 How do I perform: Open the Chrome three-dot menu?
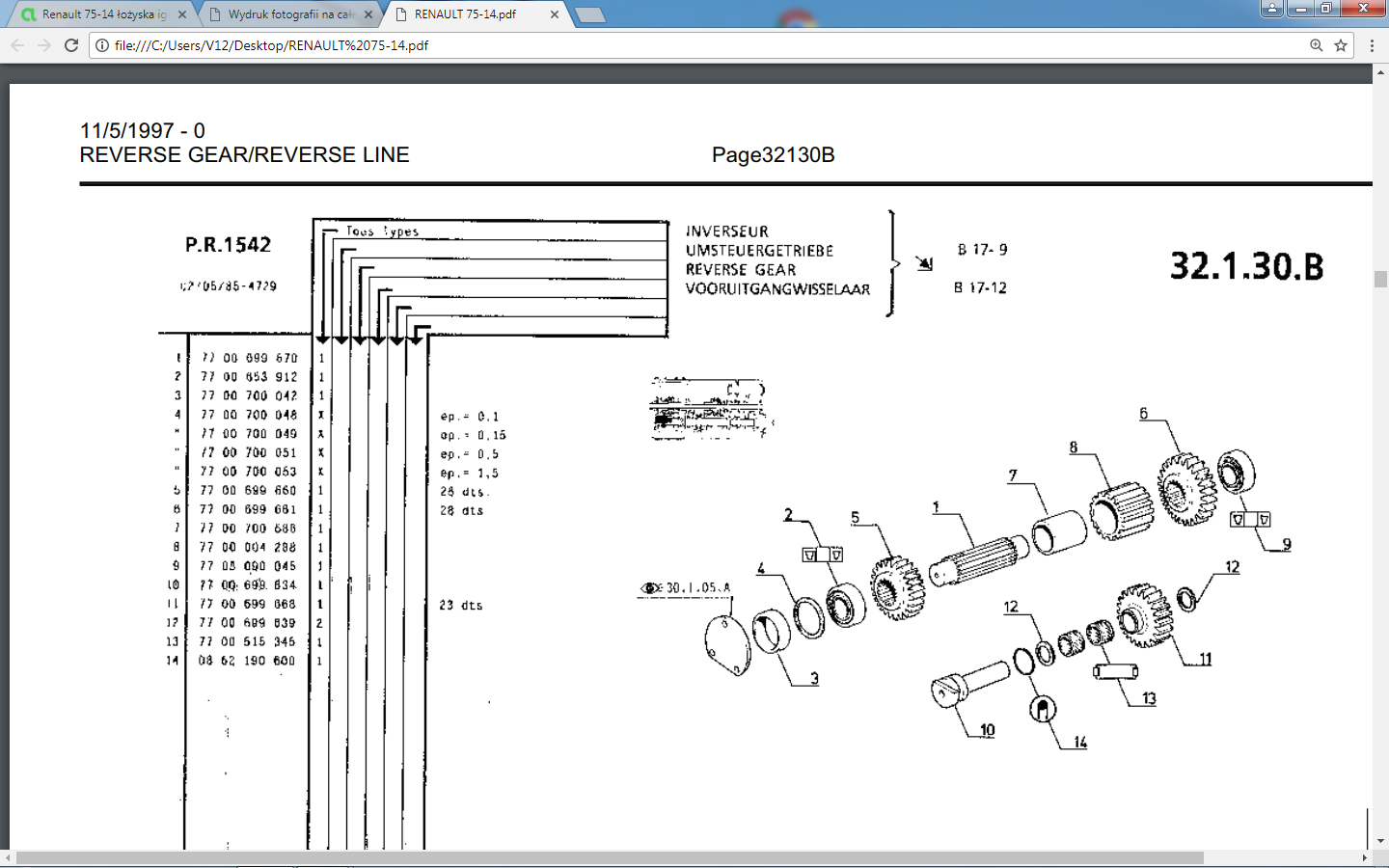[x=1372, y=45]
